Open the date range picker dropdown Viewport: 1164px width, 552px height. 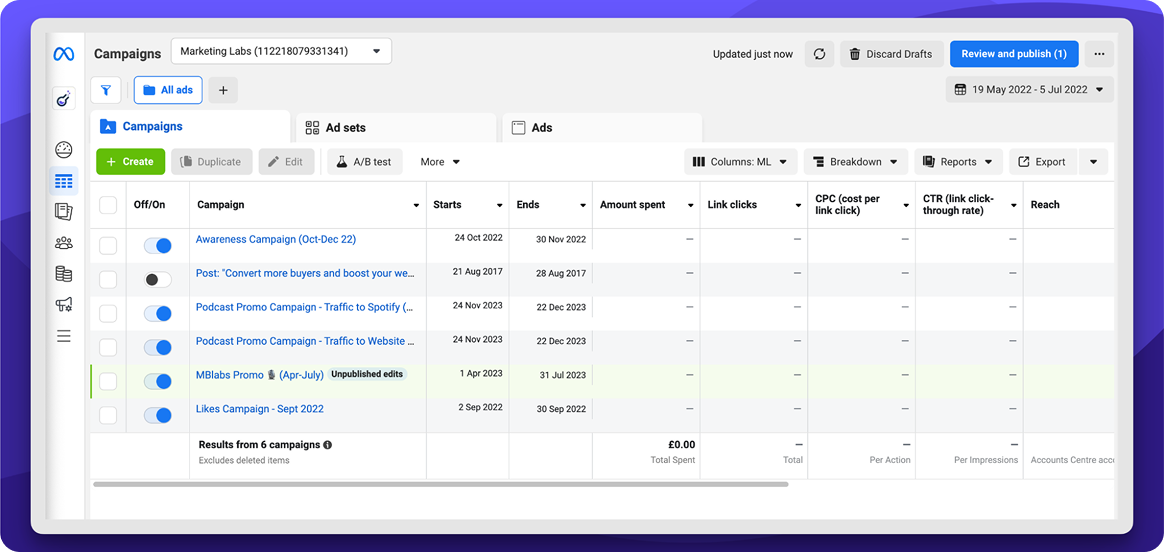(1029, 89)
